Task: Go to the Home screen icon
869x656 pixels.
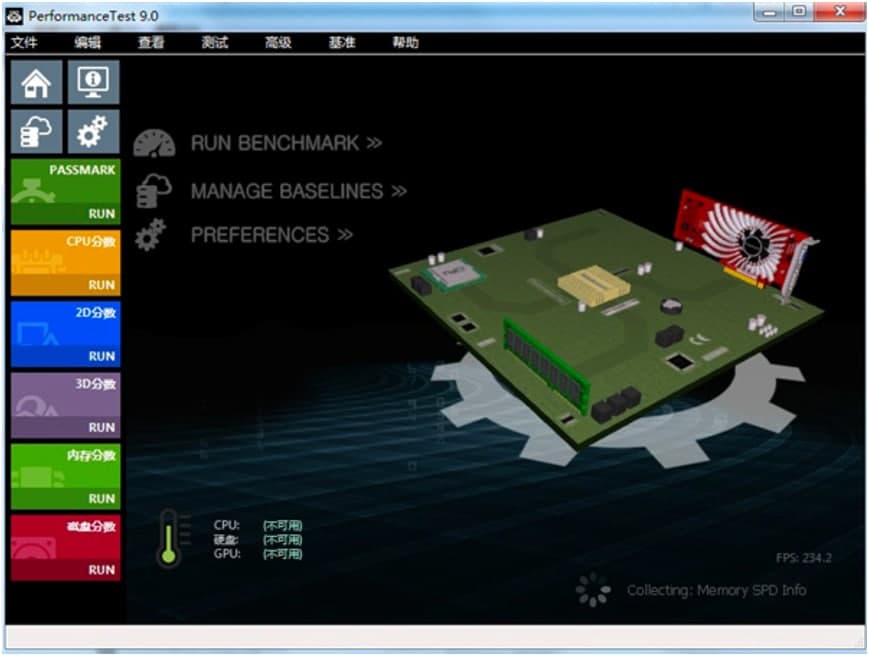Action: coord(37,82)
